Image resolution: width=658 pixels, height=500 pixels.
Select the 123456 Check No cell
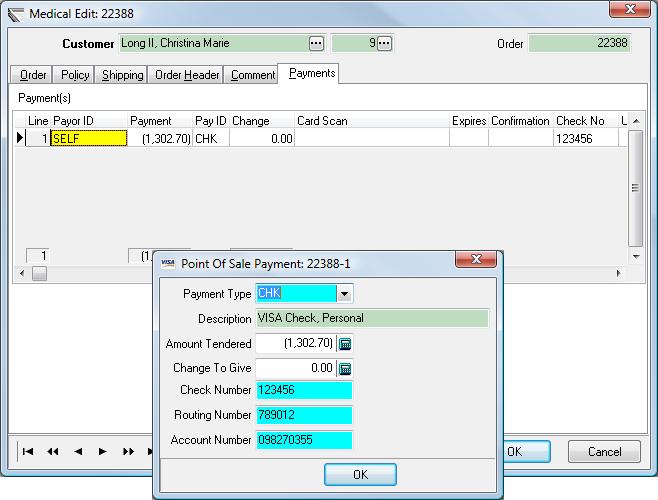pos(585,138)
